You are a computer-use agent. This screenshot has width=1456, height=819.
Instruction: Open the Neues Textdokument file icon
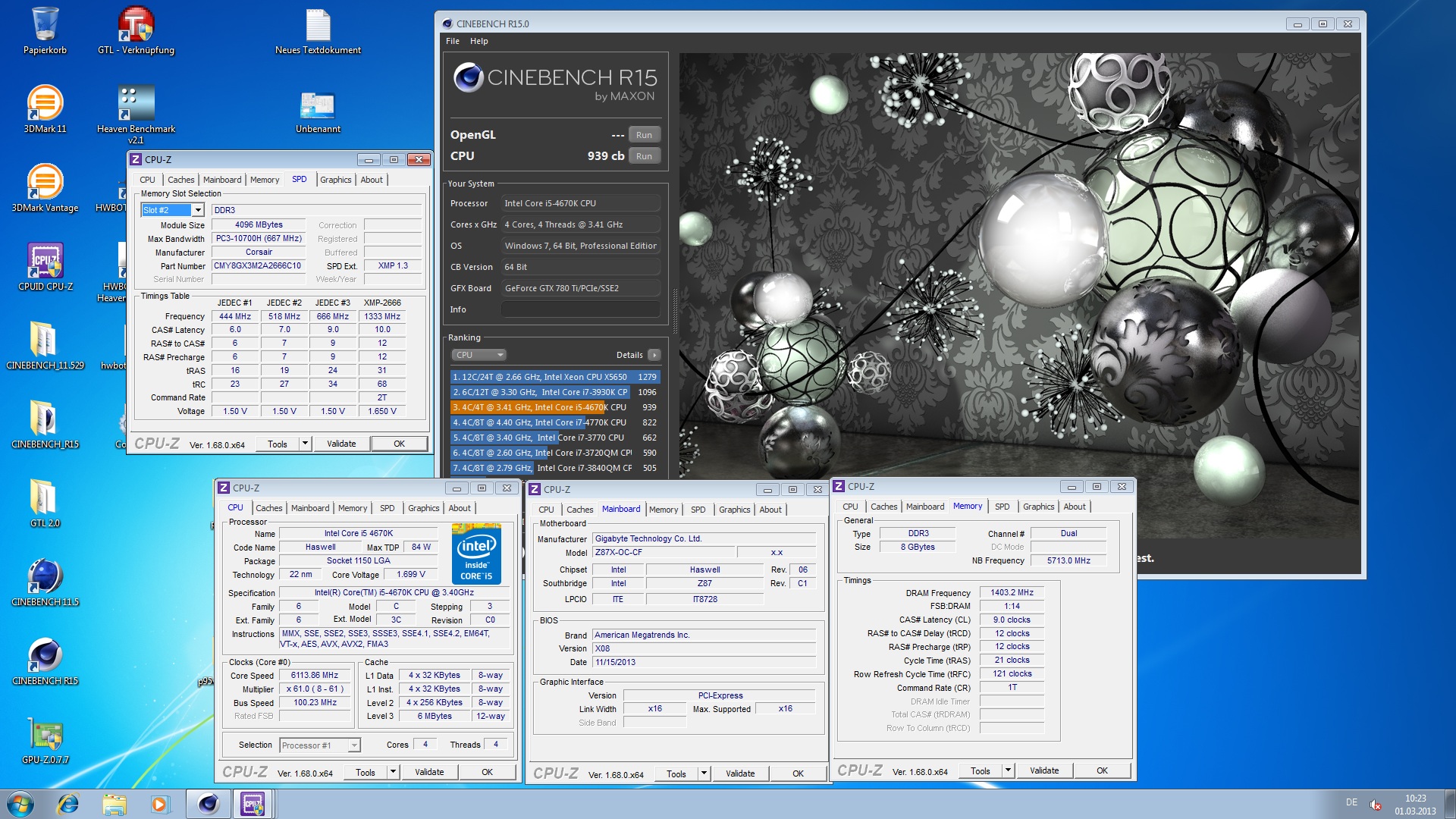tap(318, 30)
